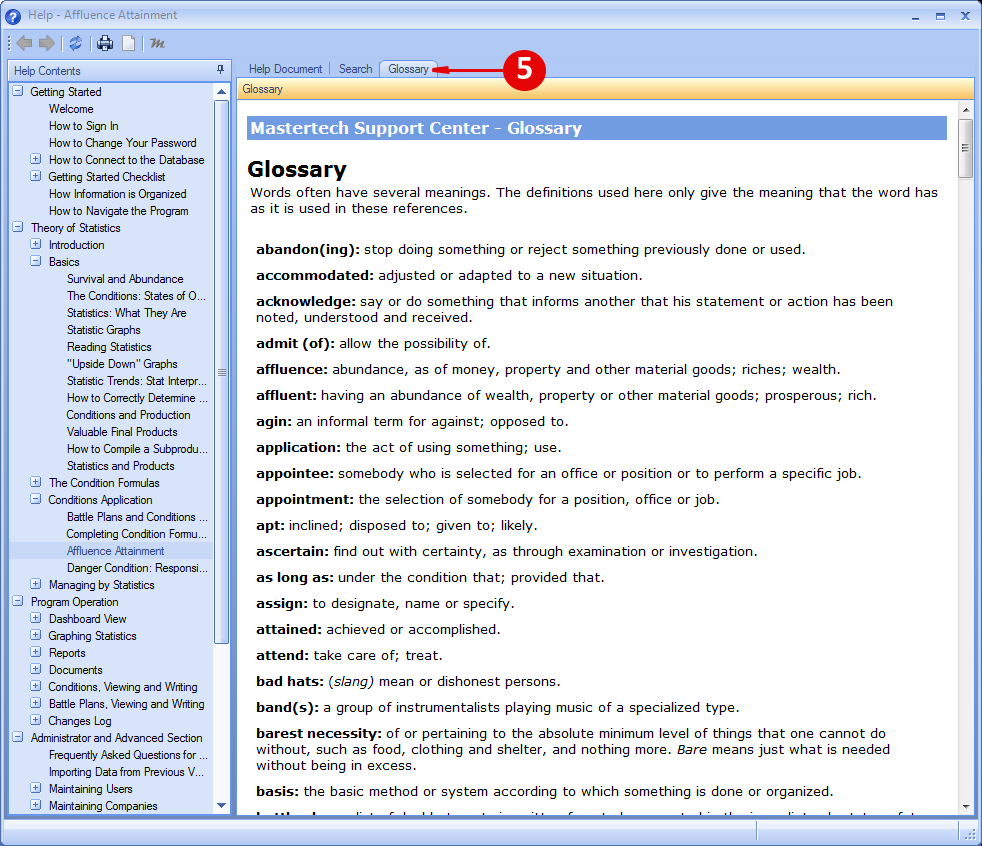Expand The Condition Formulas node
Screen dimensions: 982x846
36,482
